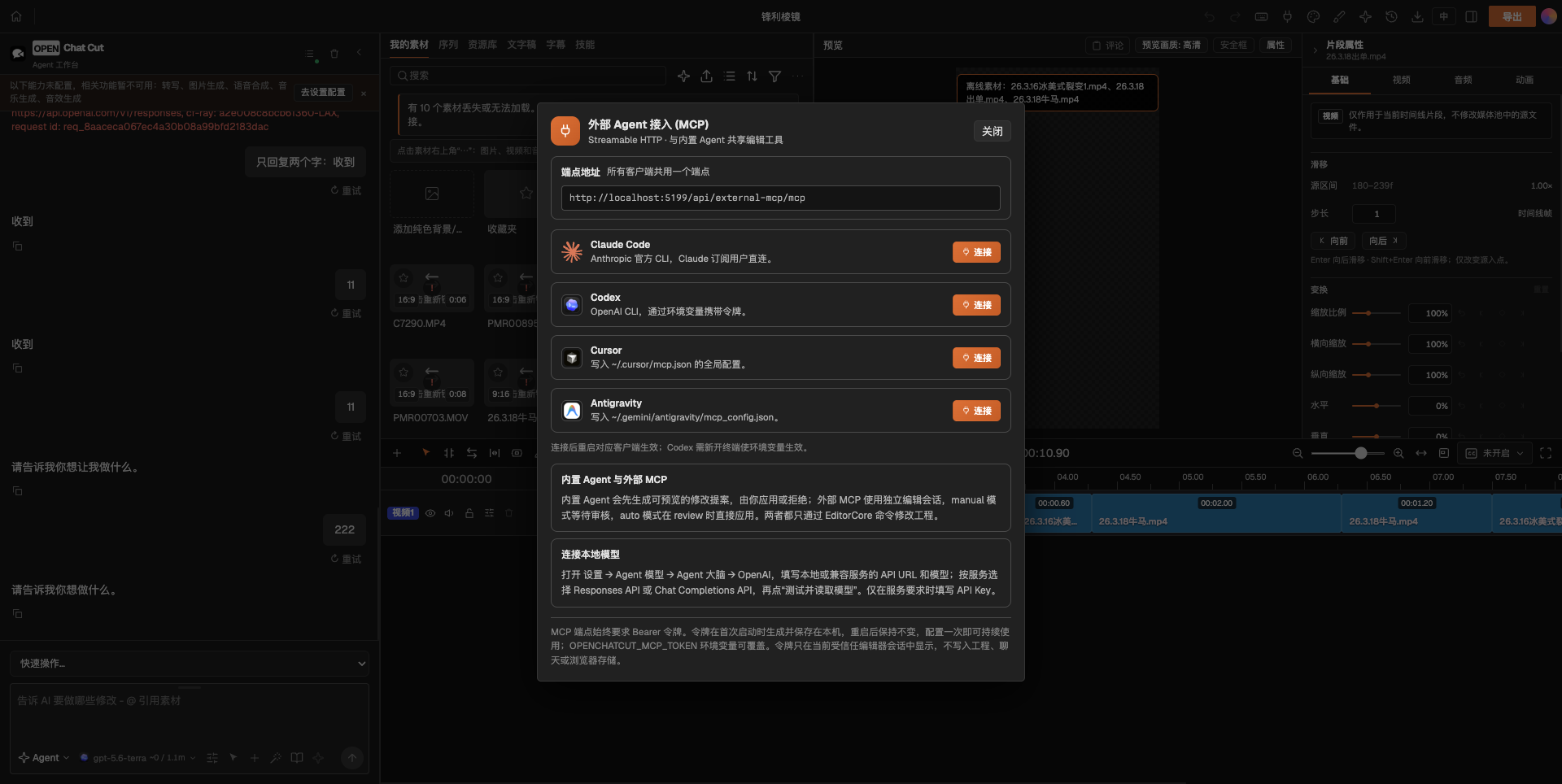Toggle the 评论 comments button

pyautogui.click(x=1107, y=46)
